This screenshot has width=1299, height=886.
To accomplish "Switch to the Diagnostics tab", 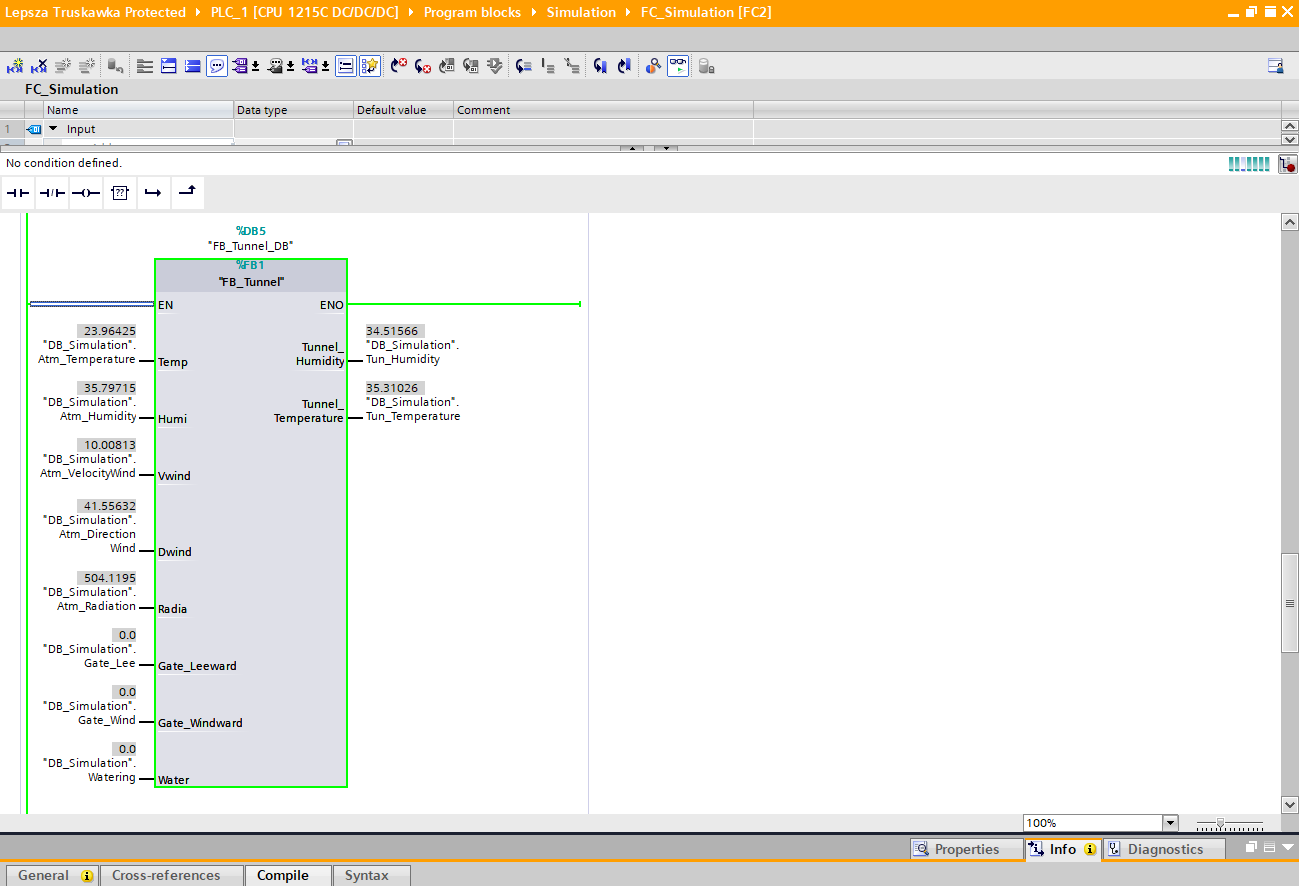I will (1164, 849).
